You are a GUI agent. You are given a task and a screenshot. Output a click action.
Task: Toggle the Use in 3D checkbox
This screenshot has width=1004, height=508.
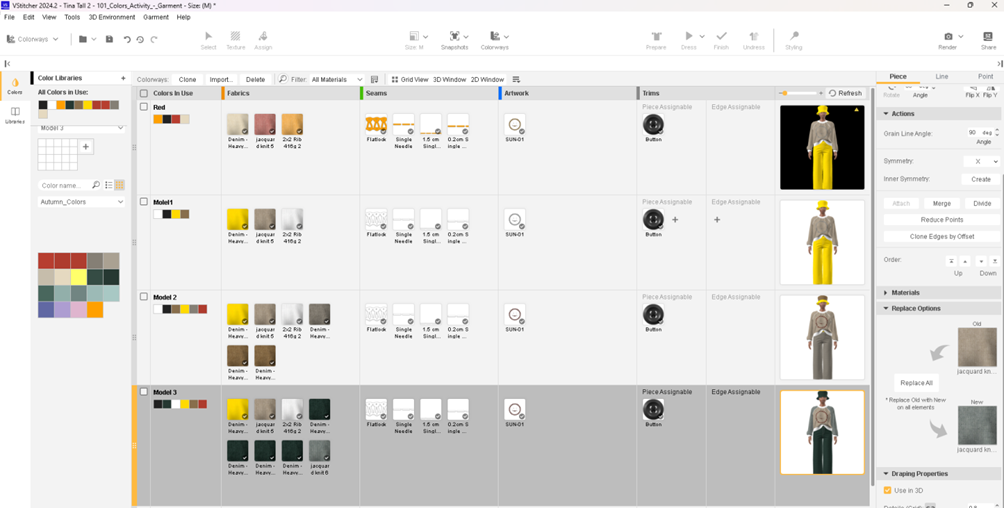click(887, 490)
